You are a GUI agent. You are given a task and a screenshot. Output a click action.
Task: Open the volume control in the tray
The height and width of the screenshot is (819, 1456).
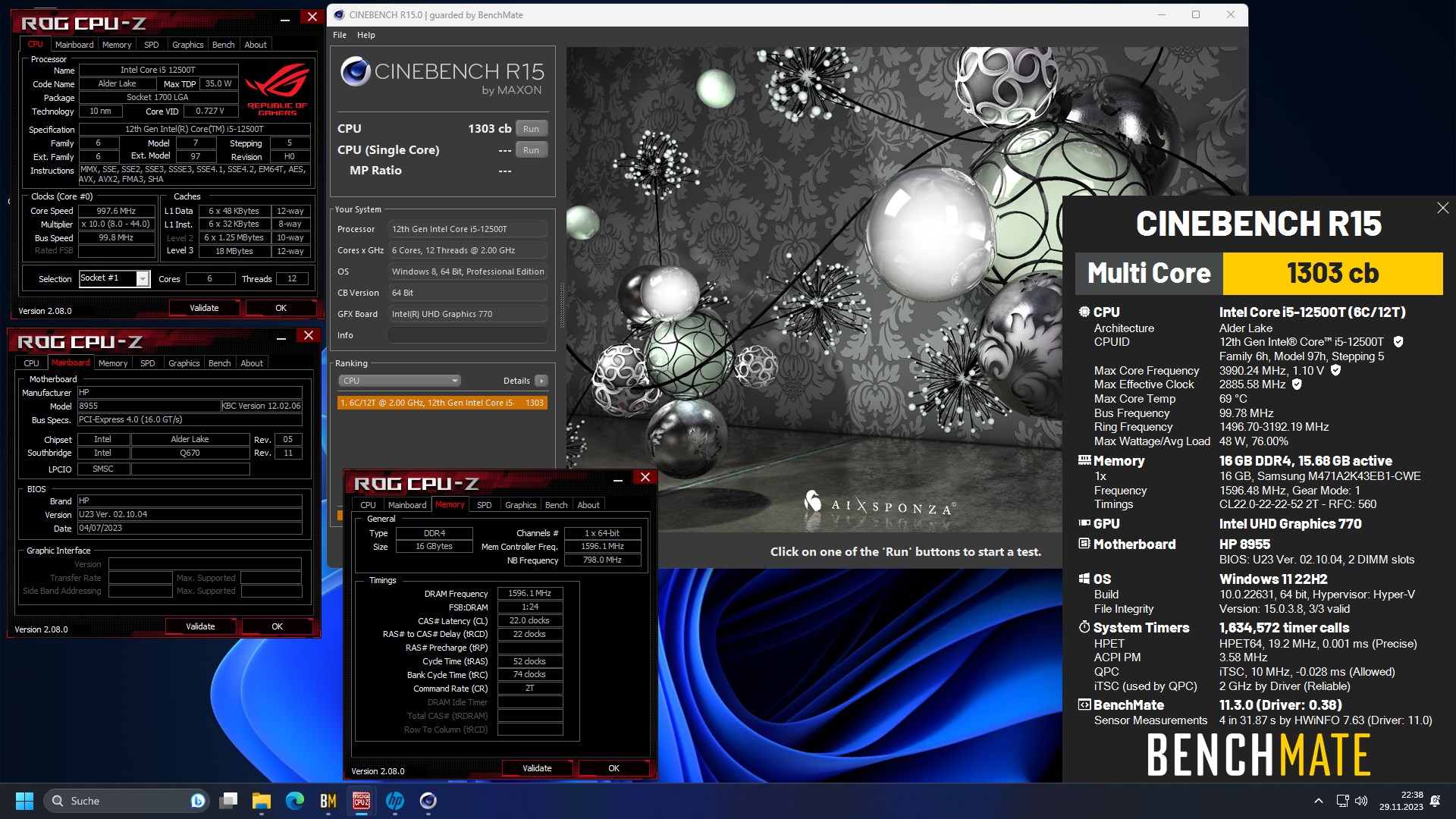(1361, 801)
